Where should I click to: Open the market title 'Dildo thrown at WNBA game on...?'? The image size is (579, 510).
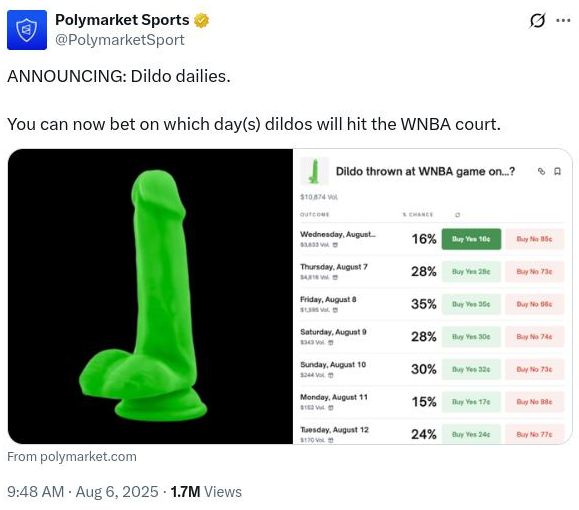[x=425, y=171]
